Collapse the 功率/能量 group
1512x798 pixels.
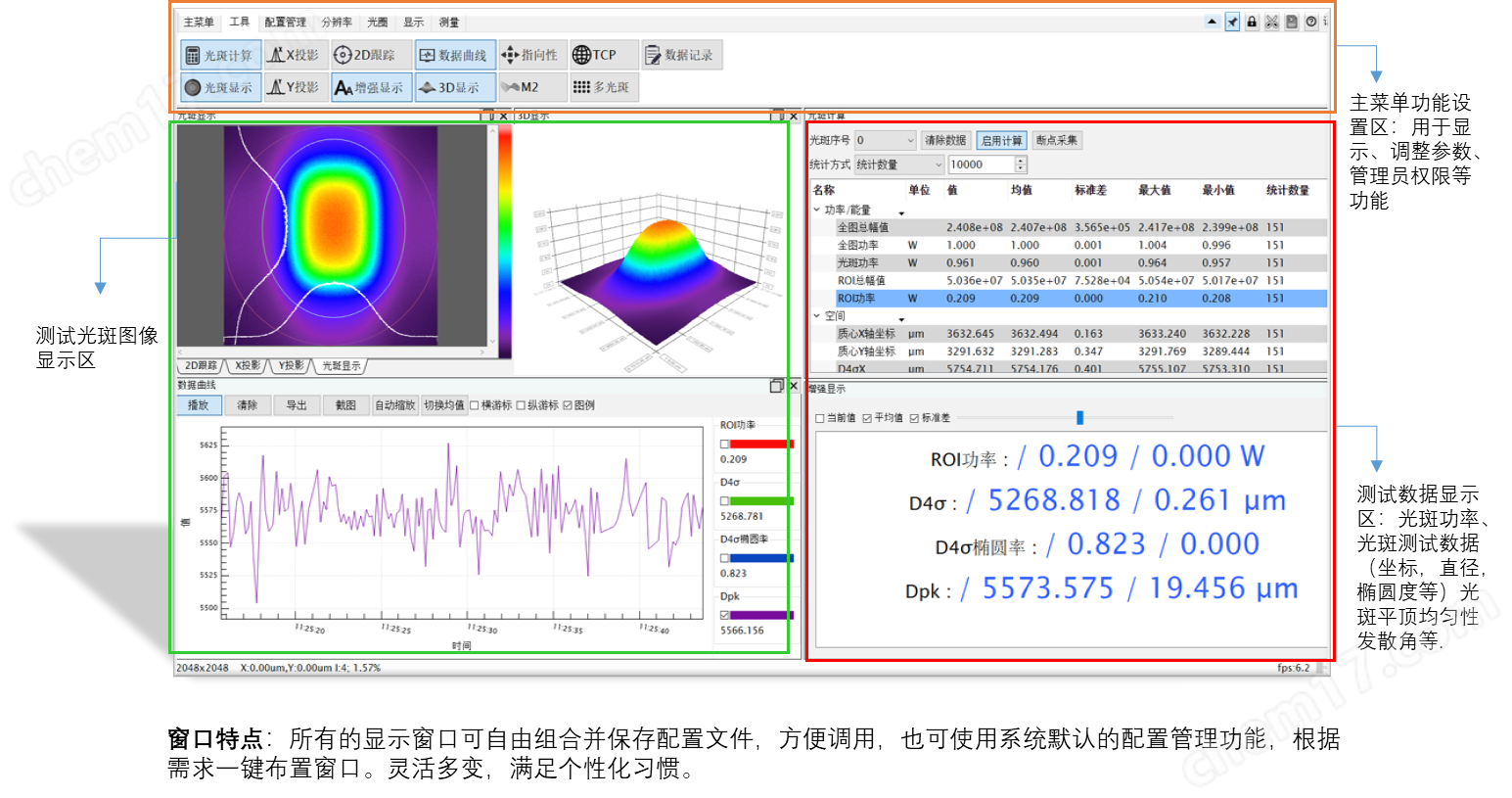pyautogui.click(x=817, y=210)
